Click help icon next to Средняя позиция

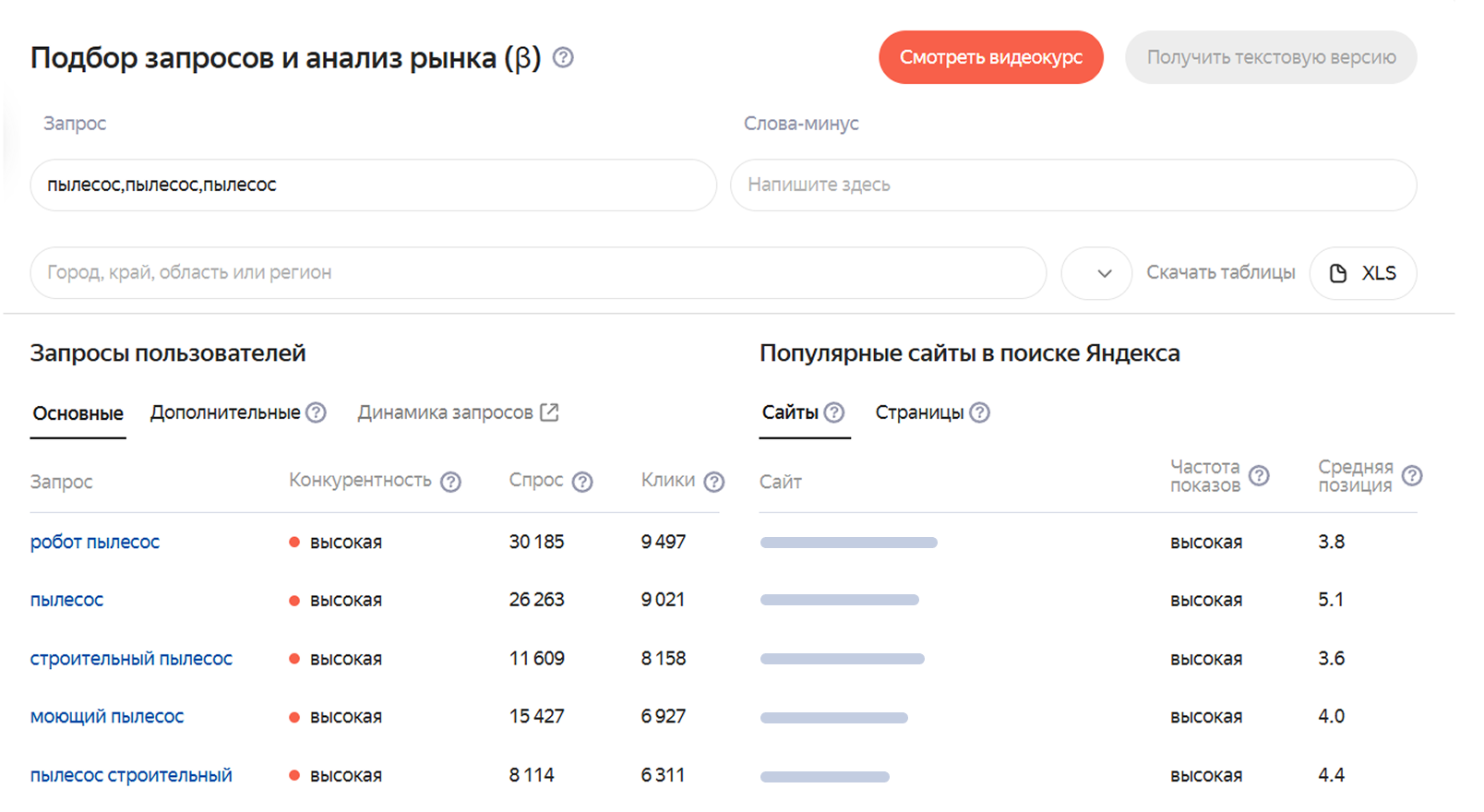point(1412,476)
